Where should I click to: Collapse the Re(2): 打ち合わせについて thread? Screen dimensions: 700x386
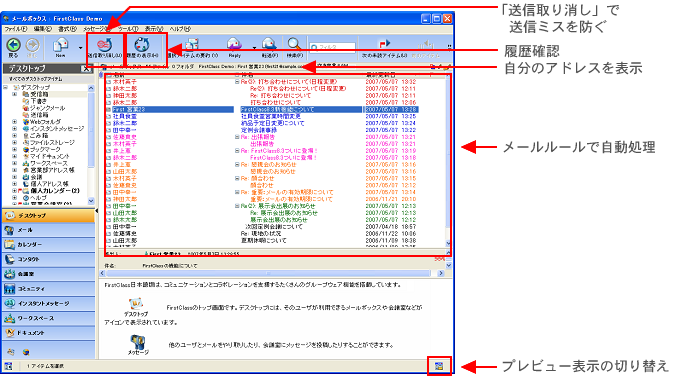pyautogui.click(x=237, y=82)
